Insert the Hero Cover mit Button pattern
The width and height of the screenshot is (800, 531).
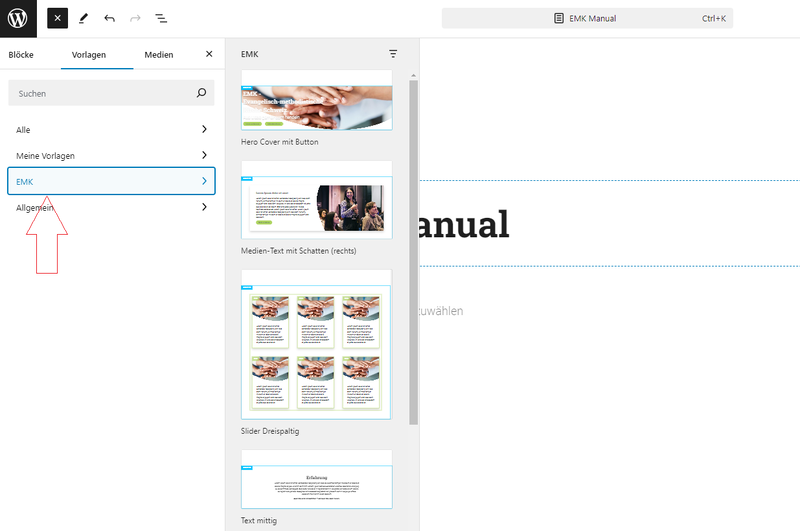pyautogui.click(x=316, y=102)
